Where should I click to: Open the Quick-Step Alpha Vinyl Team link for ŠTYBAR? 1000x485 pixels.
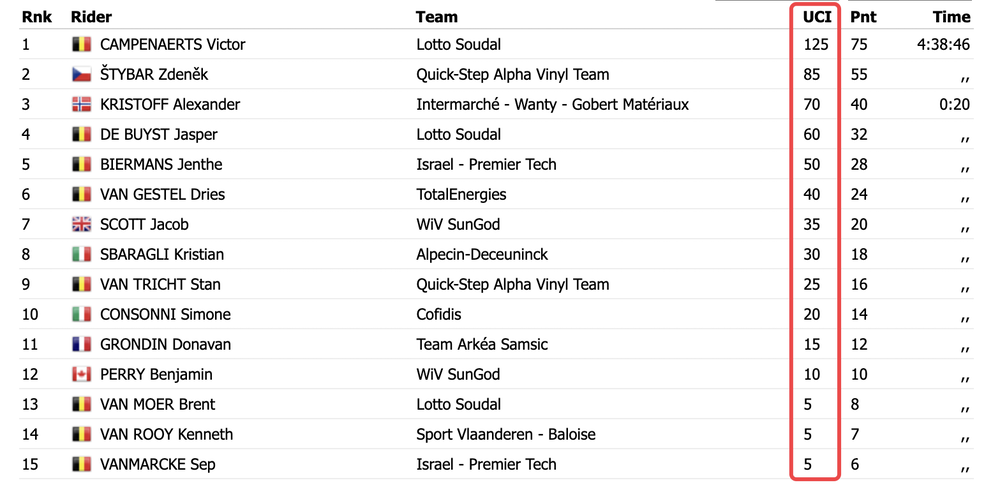tap(513, 75)
